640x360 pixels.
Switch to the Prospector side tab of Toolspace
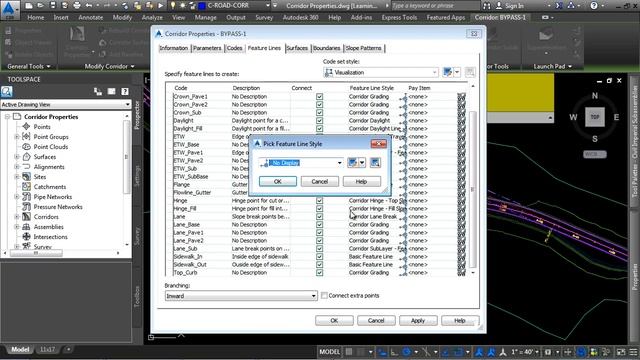(137, 116)
